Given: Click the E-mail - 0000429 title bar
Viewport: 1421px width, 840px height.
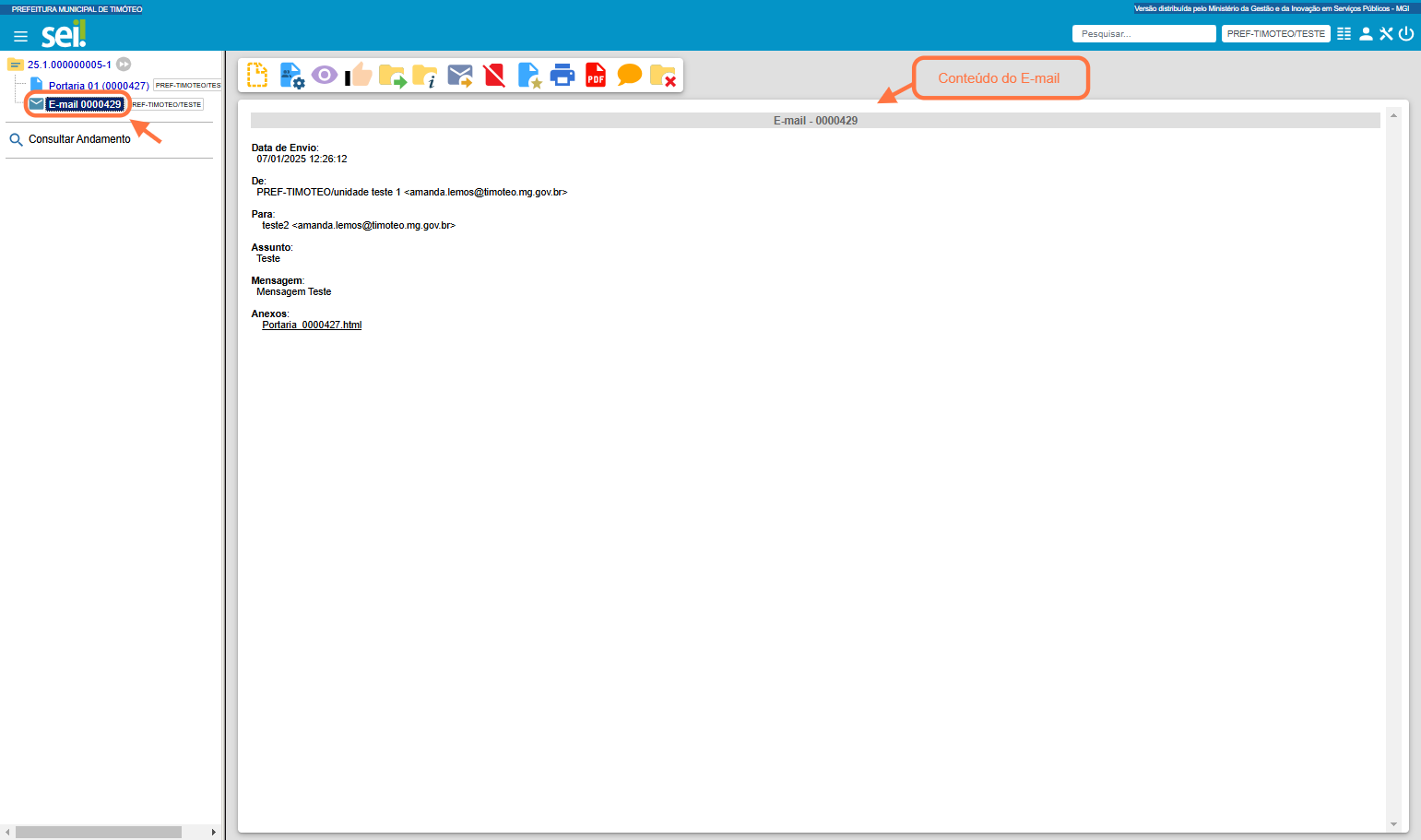Looking at the screenshot, I should coord(815,121).
